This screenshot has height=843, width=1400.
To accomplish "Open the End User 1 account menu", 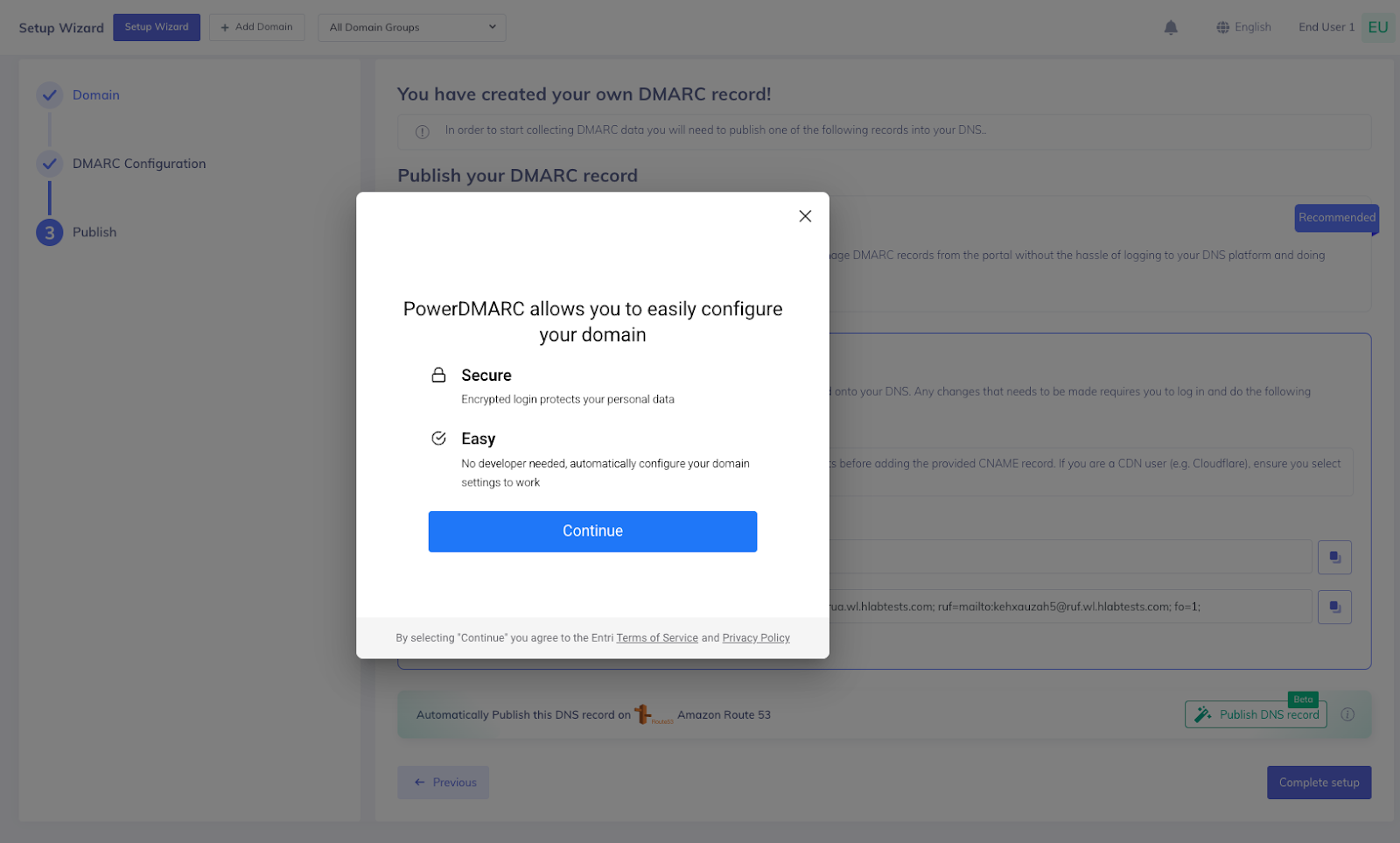I will [1326, 27].
